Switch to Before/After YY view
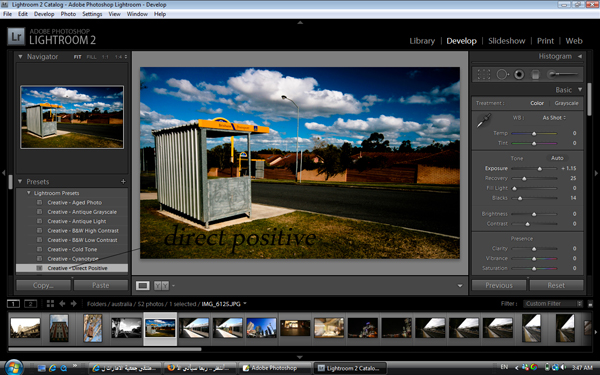This screenshot has width=600, height=375. [161, 285]
